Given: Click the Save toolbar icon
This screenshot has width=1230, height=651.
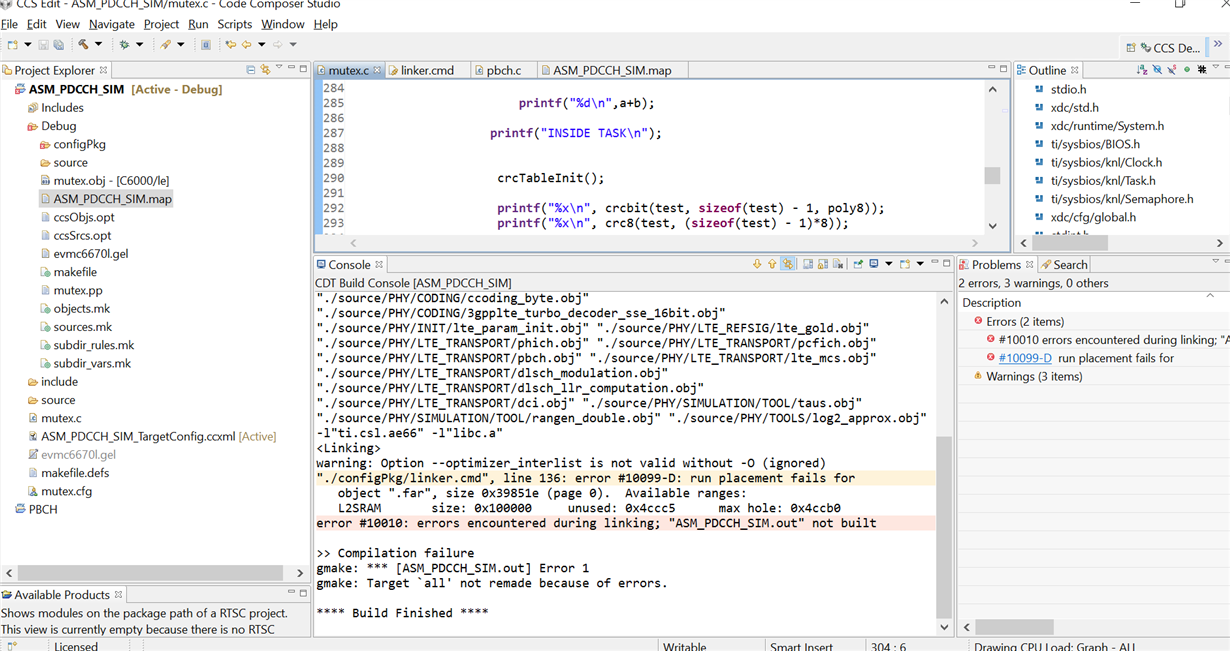Looking at the screenshot, I should [43, 44].
